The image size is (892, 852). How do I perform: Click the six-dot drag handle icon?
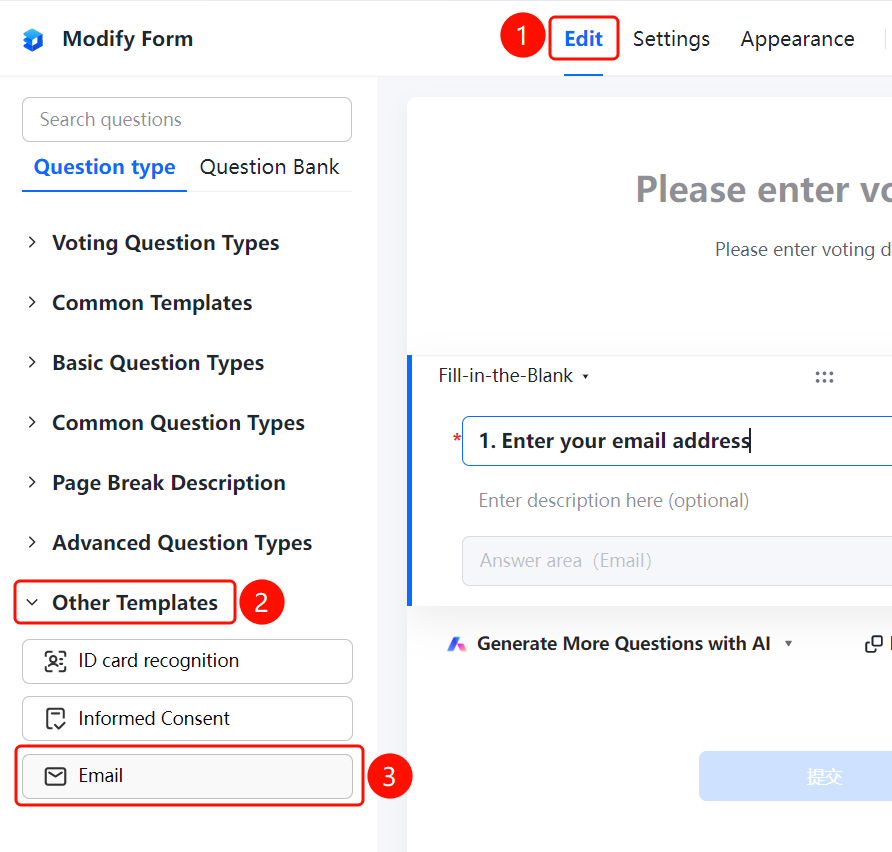tap(824, 377)
